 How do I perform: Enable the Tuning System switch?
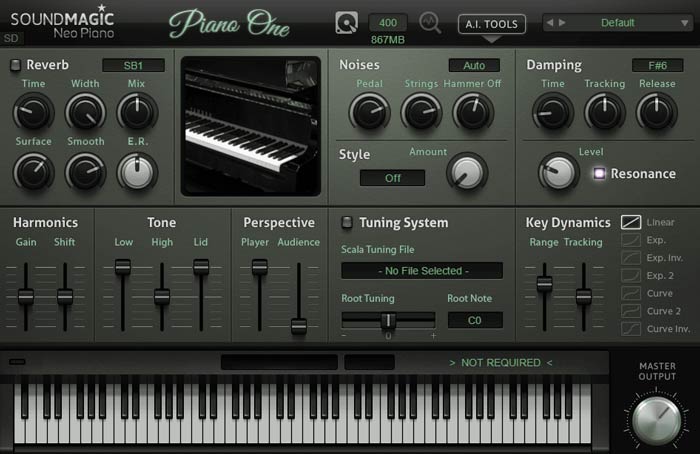coord(346,222)
